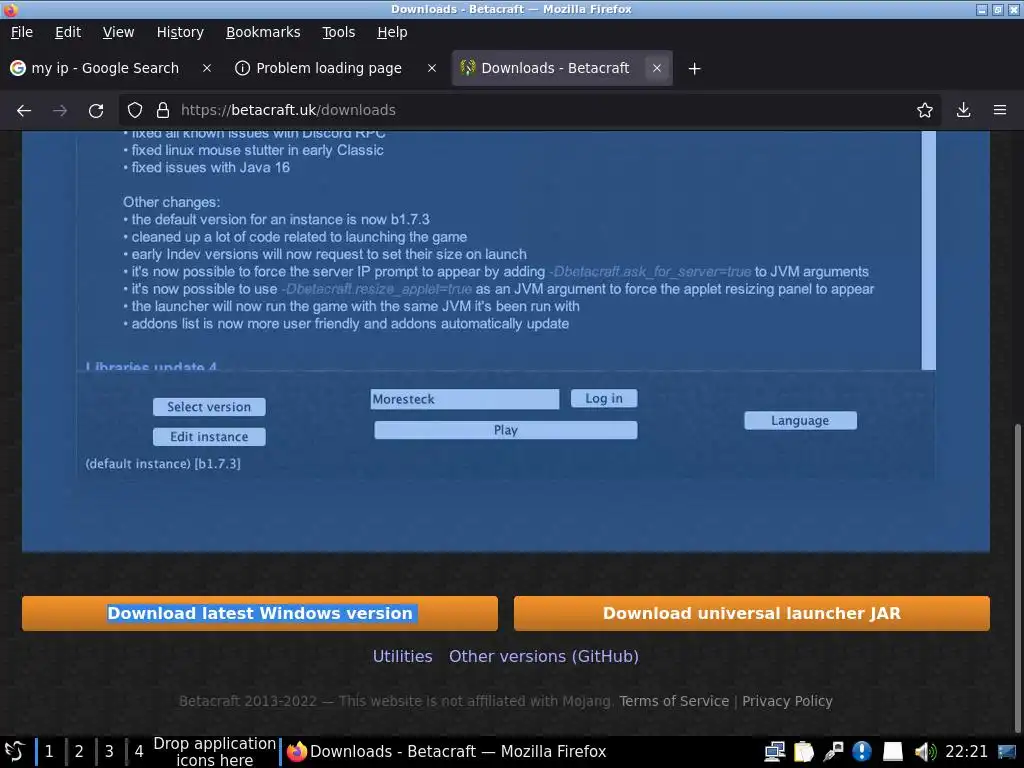Viewport: 1024px width, 768px height.
Task: Switch to 'my ip - Google Search' tab
Action: (111, 68)
